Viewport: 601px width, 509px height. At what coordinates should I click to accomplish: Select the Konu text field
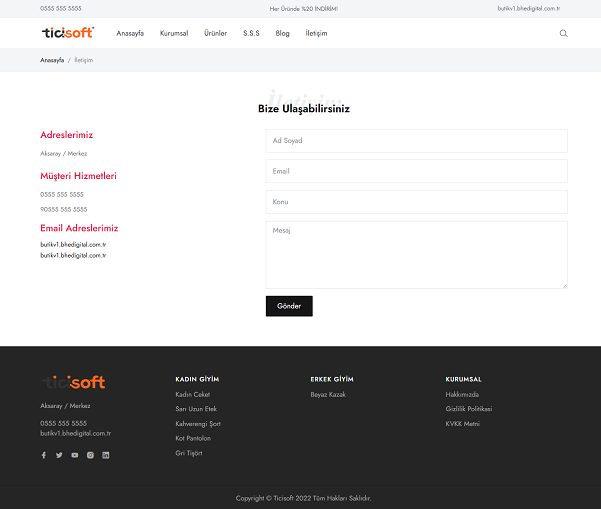tap(416, 202)
